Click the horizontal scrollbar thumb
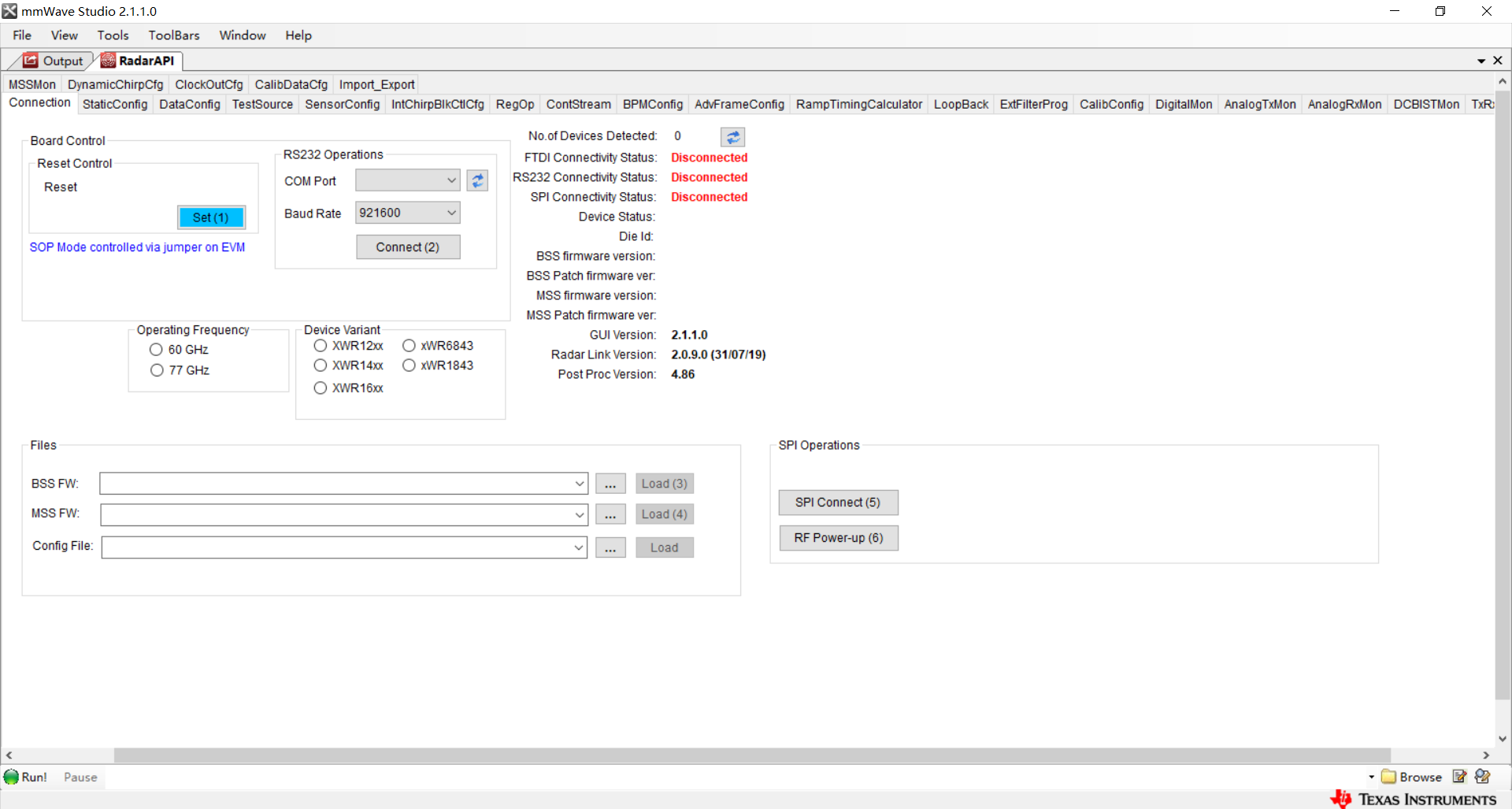The width and height of the screenshot is (1512, 809). pos(752,755)
